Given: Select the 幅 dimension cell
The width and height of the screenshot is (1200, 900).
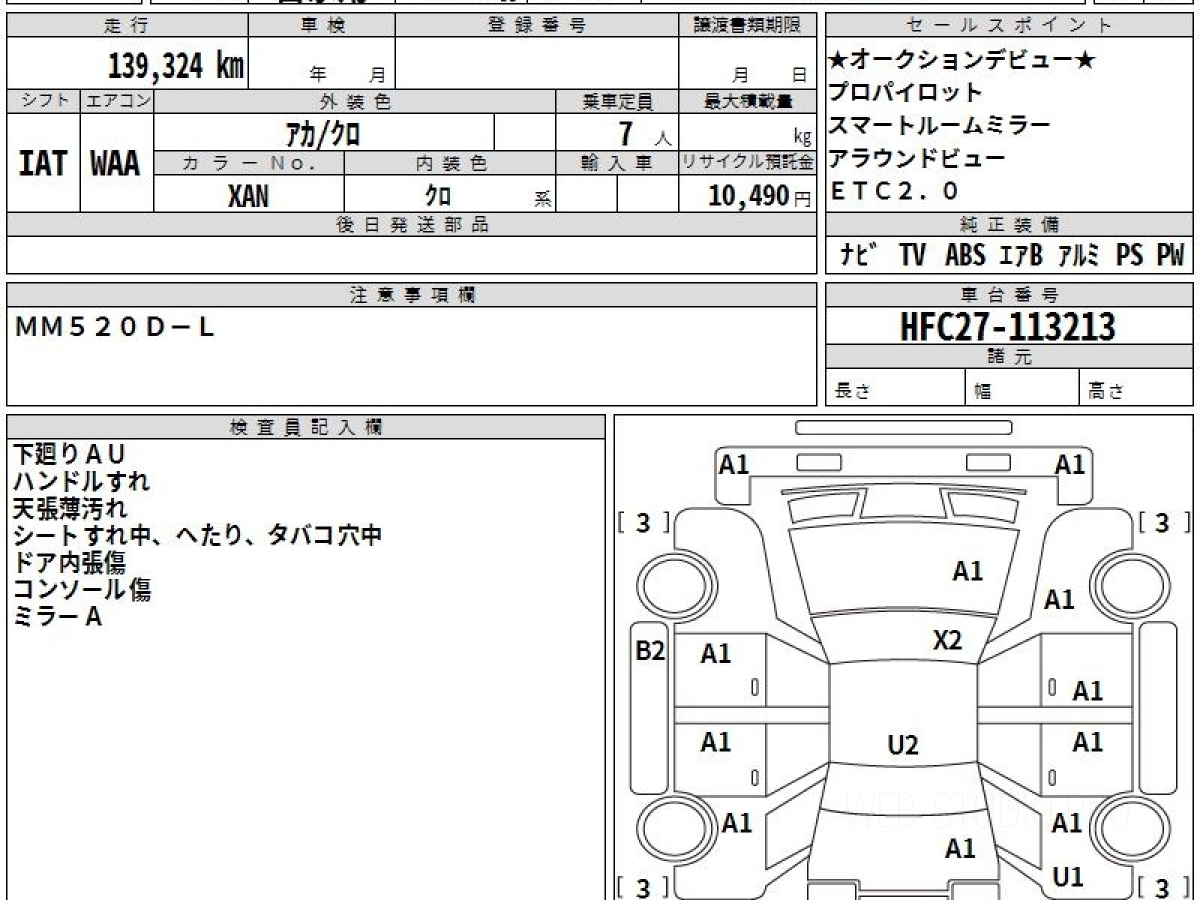Looking at the screenshot, I should pos(1022,388).
